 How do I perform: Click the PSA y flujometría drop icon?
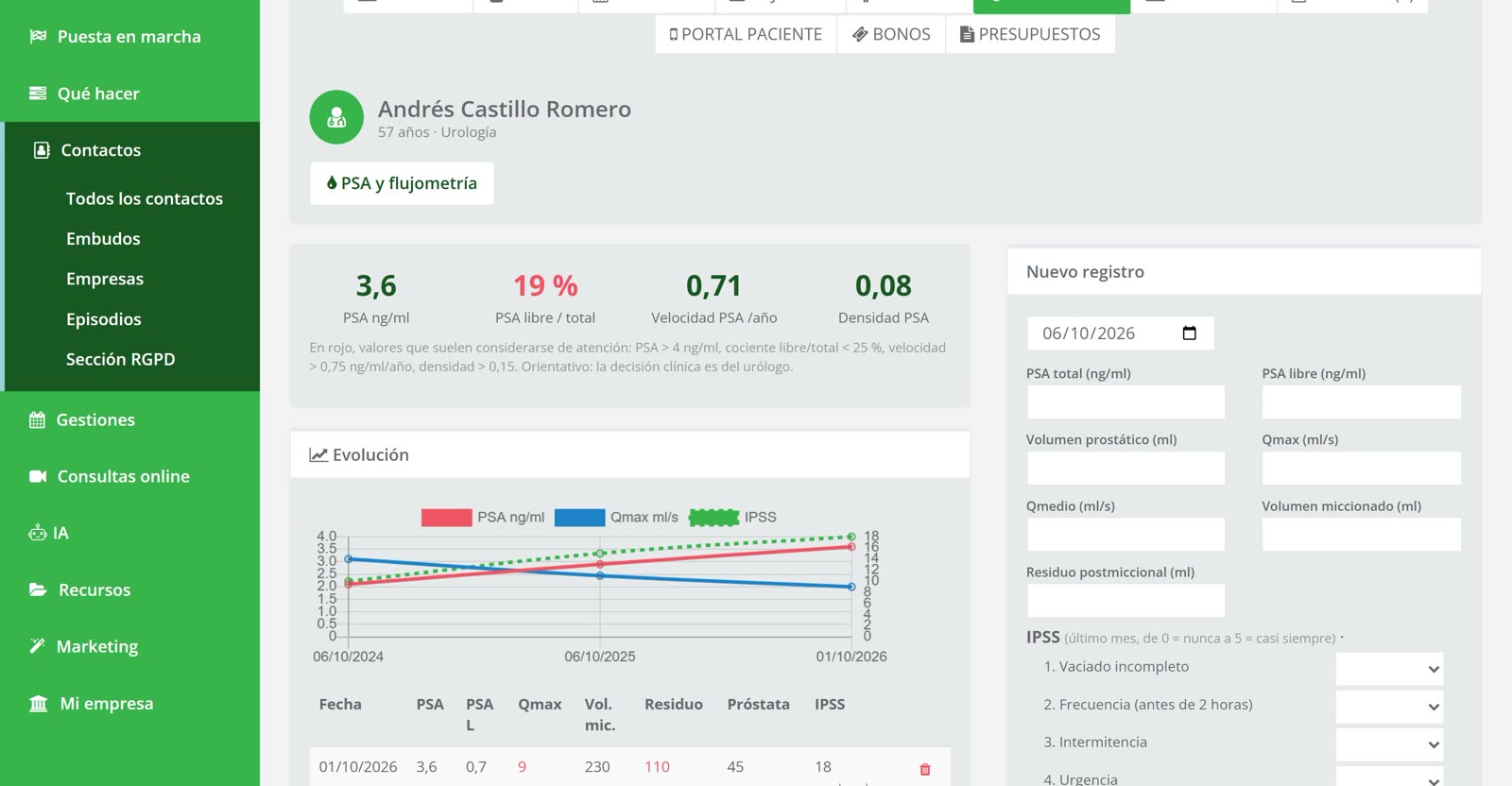tap(332, 183)
